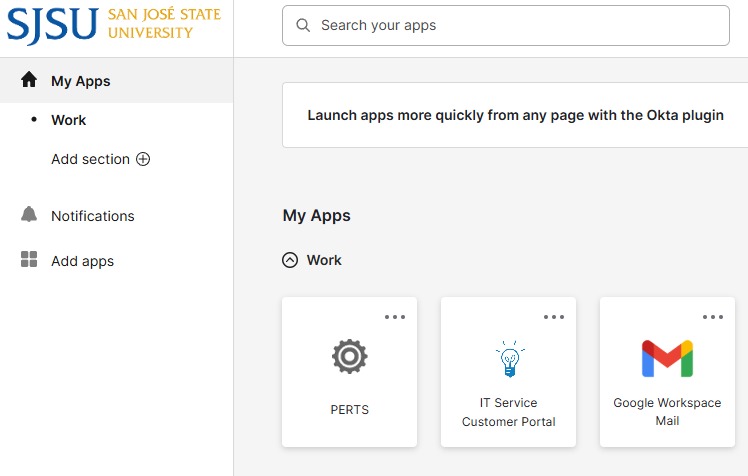Click the Add apps grid icon
748x476 pixels.
(x=29, y=261)
